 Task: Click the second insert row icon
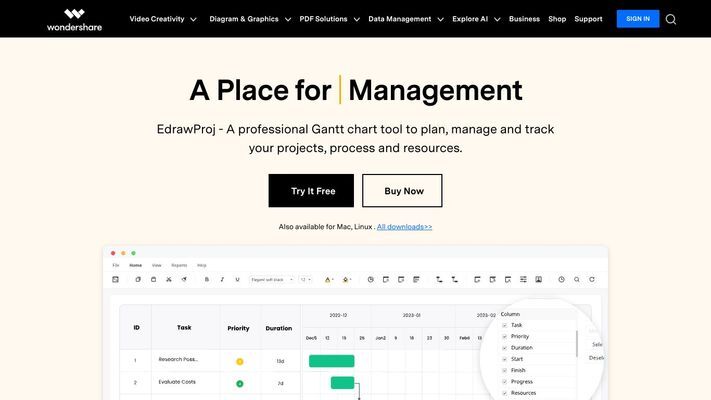[x=492, y=279]
